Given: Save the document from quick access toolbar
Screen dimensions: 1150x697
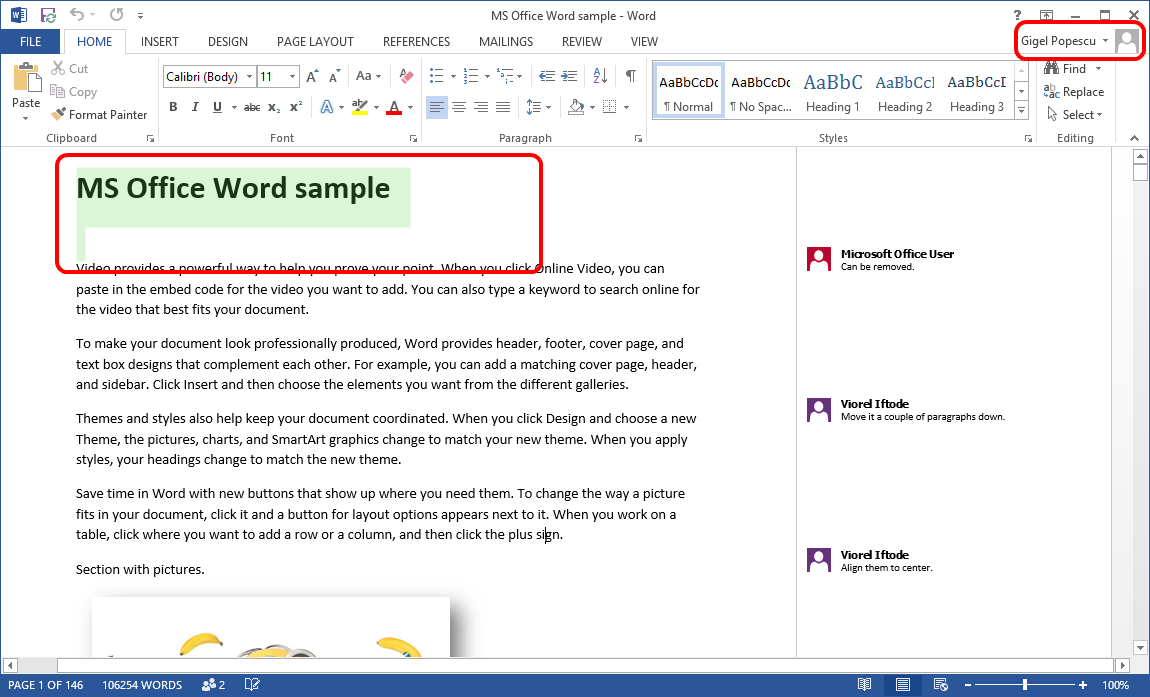Looking at the screenshot, I should point(48,15).
